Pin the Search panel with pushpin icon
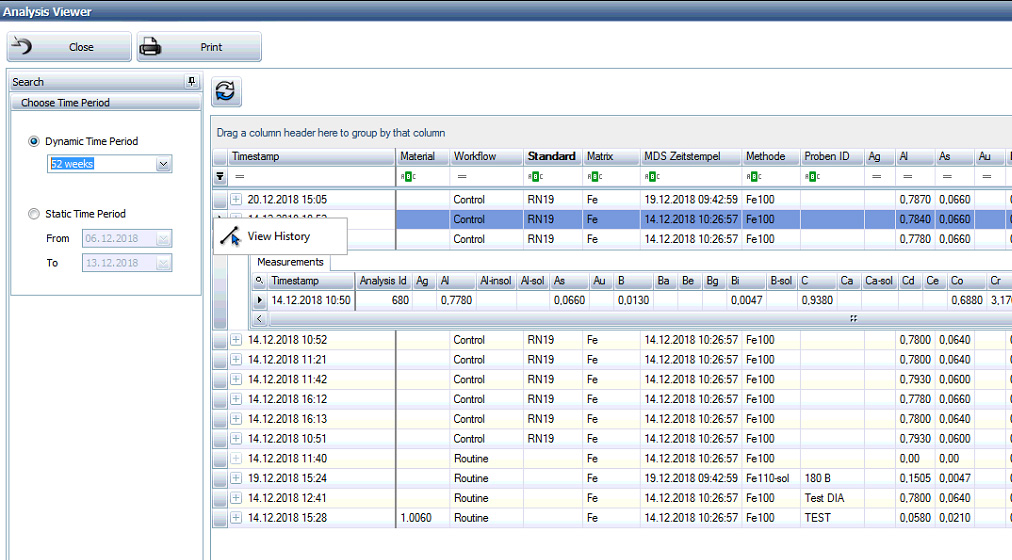Viewport: 1012px width, 560px height. (192, 82)
